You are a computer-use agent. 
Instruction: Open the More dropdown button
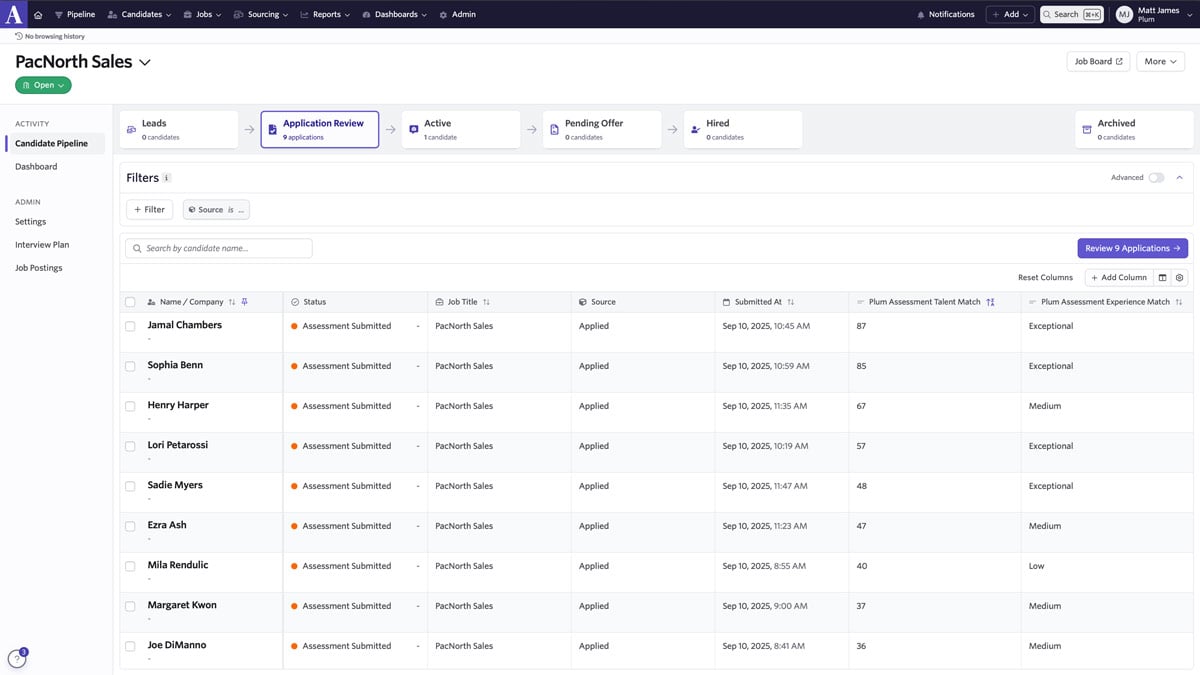pyautogui.click(x=1160, y=61)
